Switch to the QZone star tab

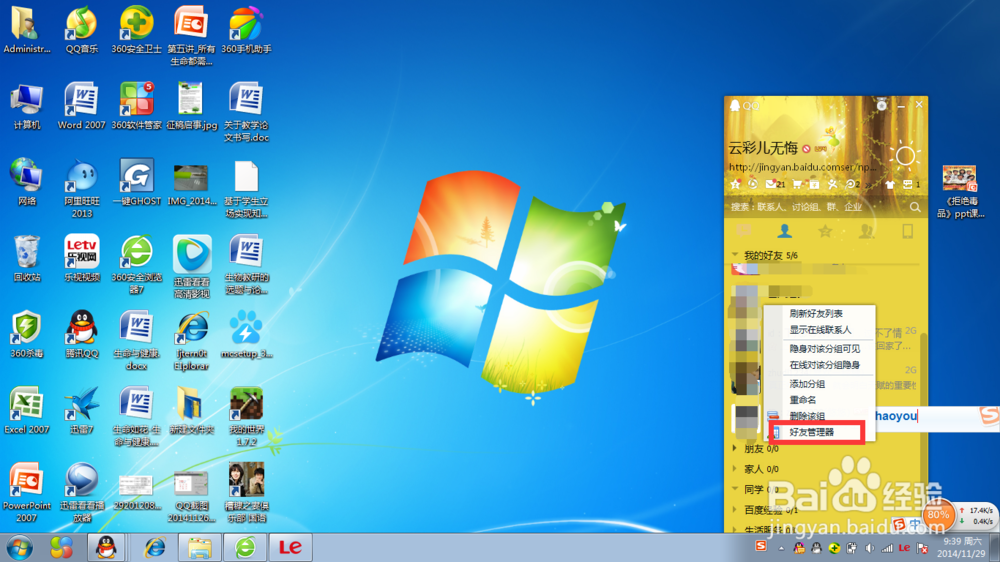(825, 231)
